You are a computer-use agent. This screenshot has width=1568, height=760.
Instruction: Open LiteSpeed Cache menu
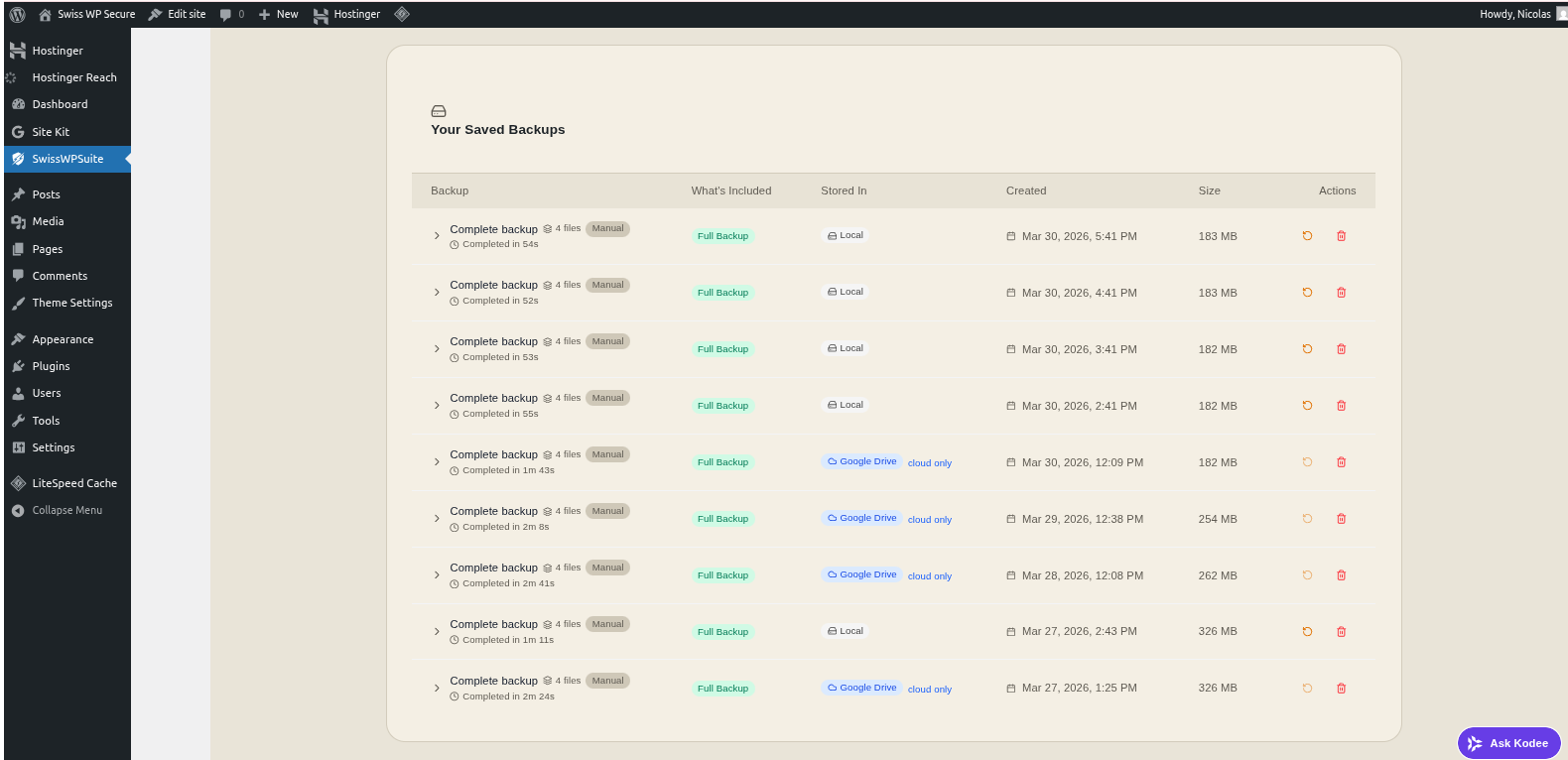74,483
